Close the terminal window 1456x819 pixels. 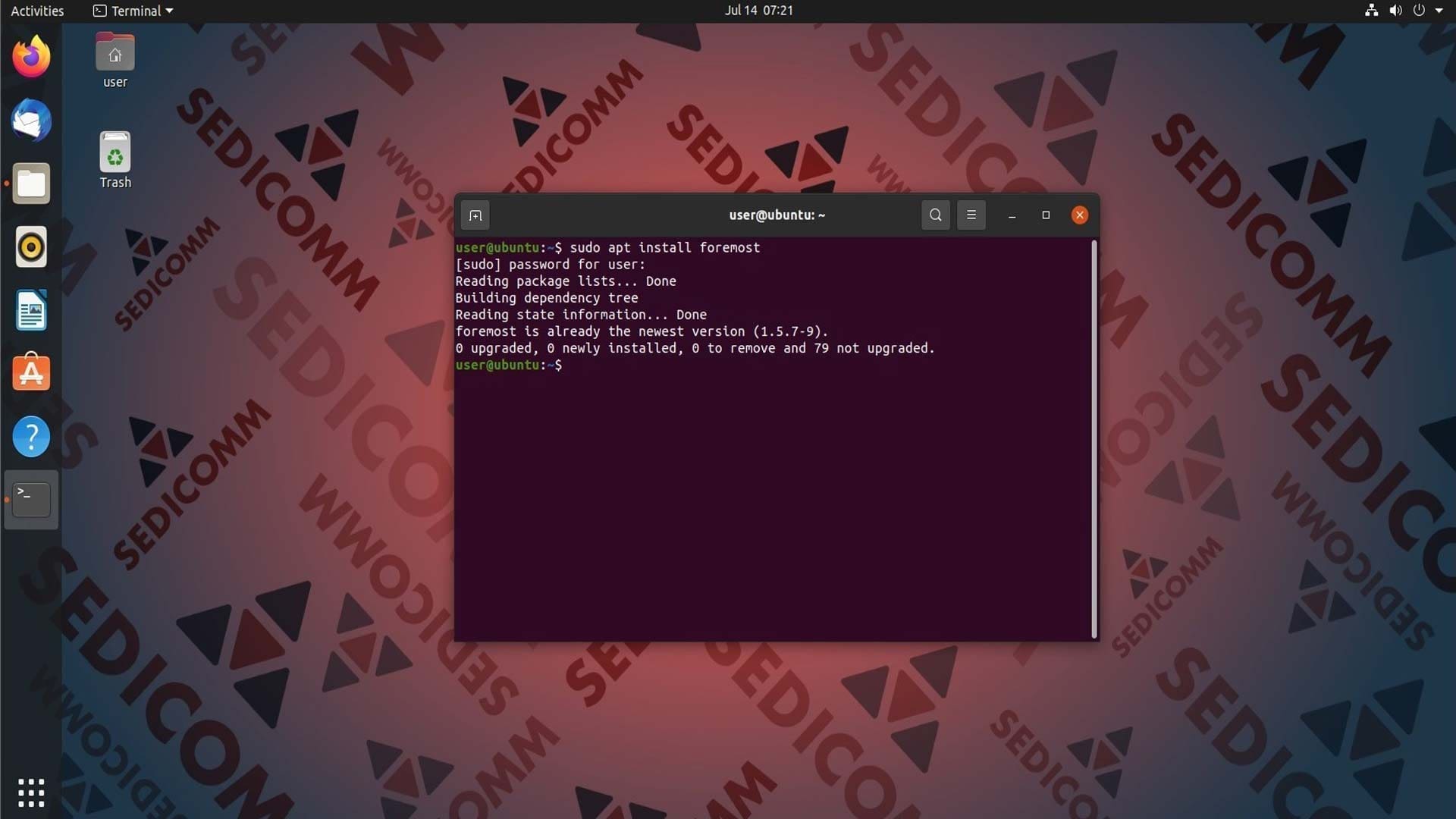(1080, 215)
